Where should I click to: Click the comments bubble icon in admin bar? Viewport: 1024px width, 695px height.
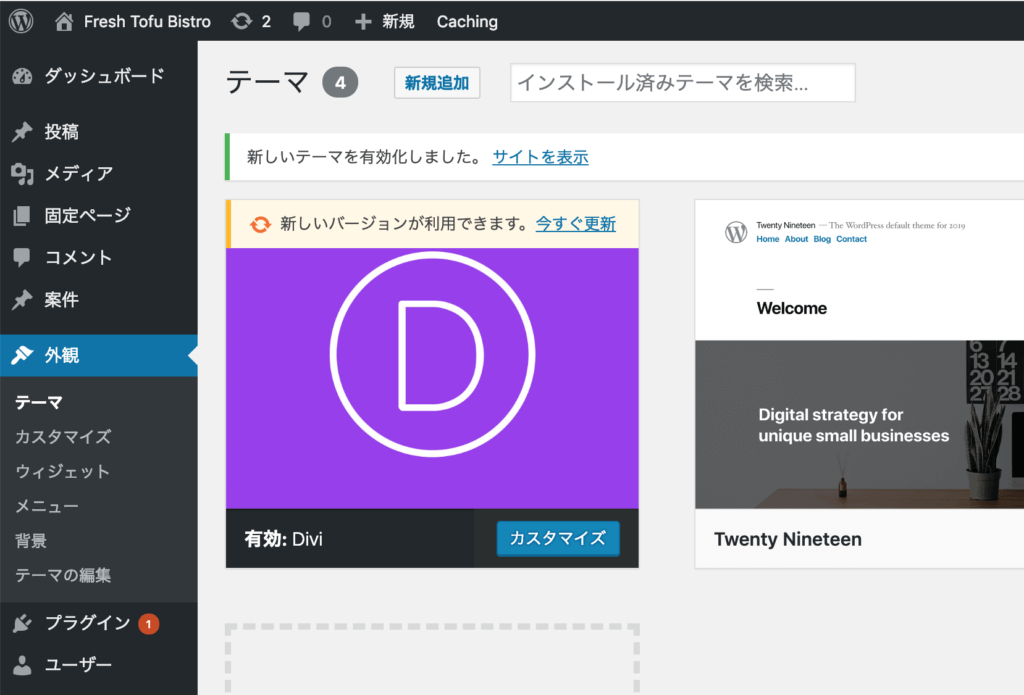coord(301,22)
